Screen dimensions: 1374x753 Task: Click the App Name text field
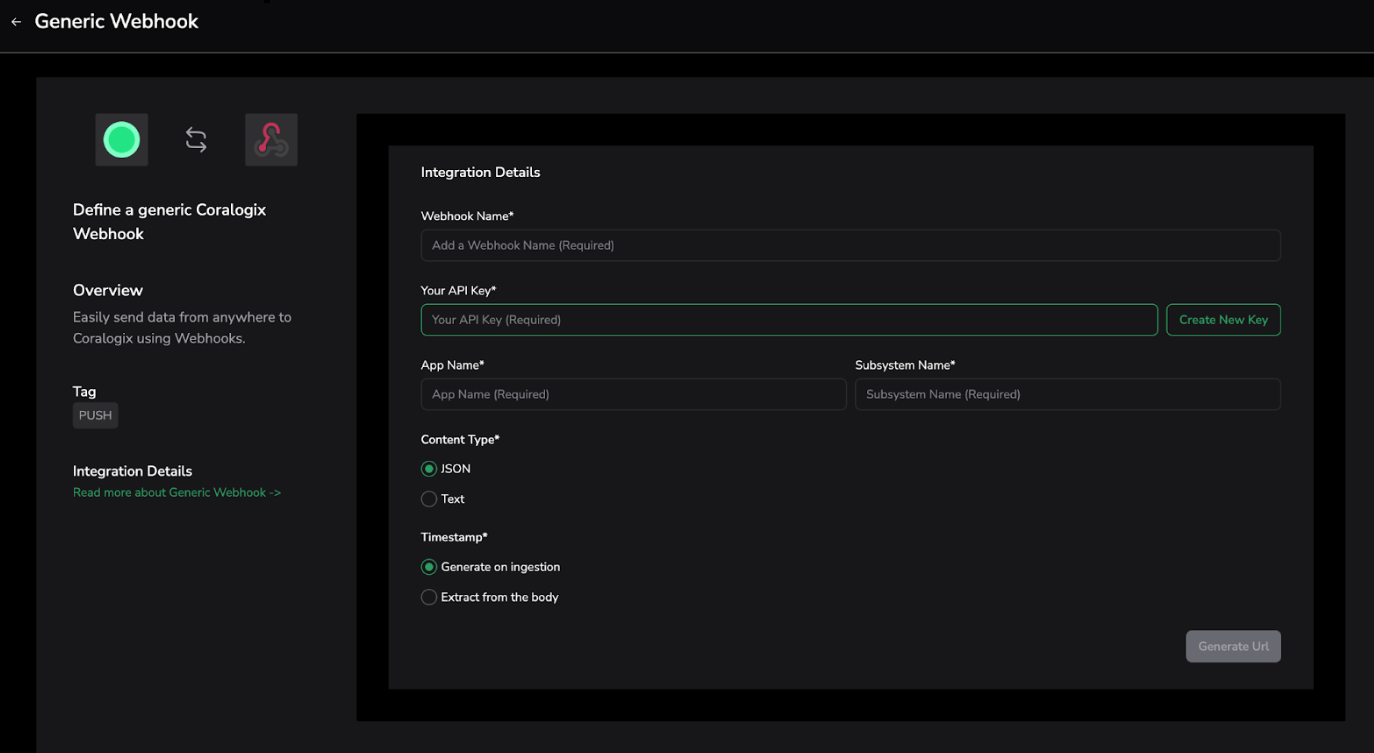633,394
